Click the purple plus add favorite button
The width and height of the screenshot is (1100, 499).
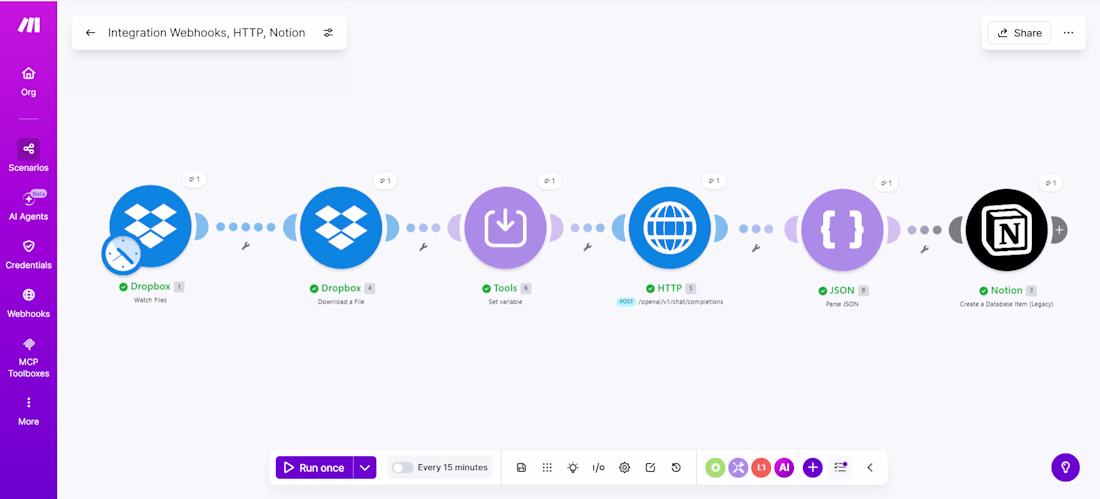[812, 467]
